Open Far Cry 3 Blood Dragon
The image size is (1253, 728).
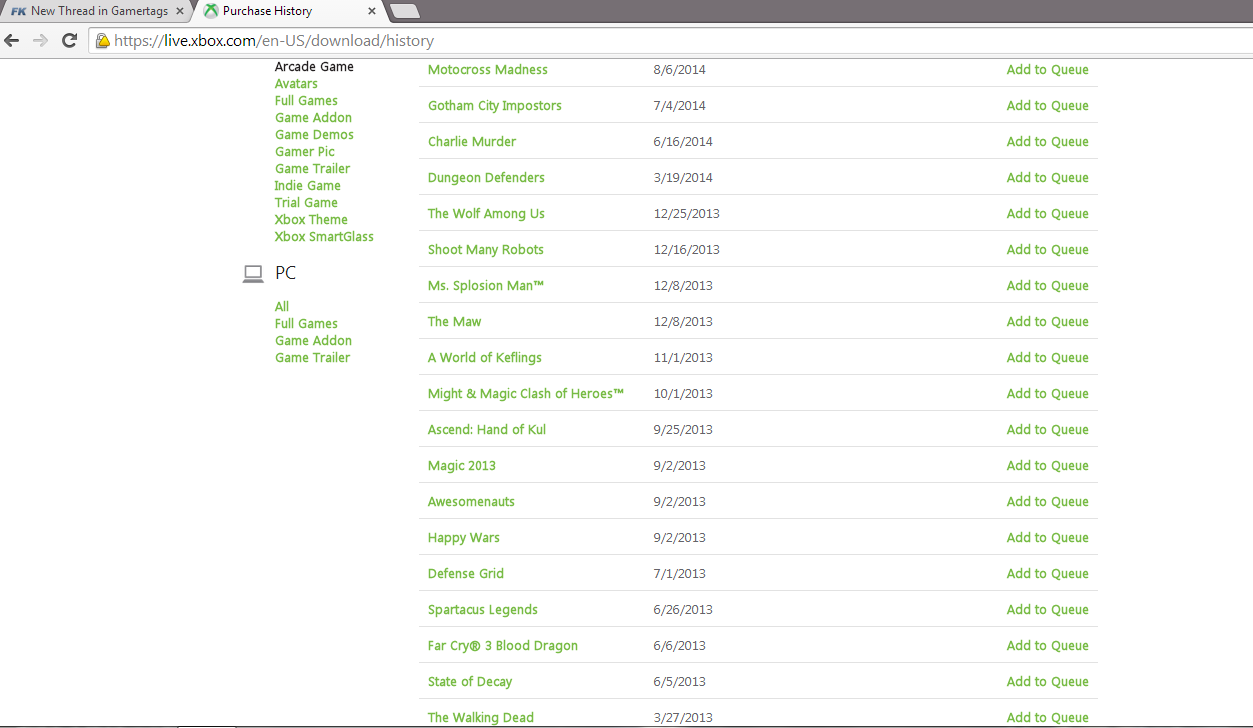[x=503, y=646]
